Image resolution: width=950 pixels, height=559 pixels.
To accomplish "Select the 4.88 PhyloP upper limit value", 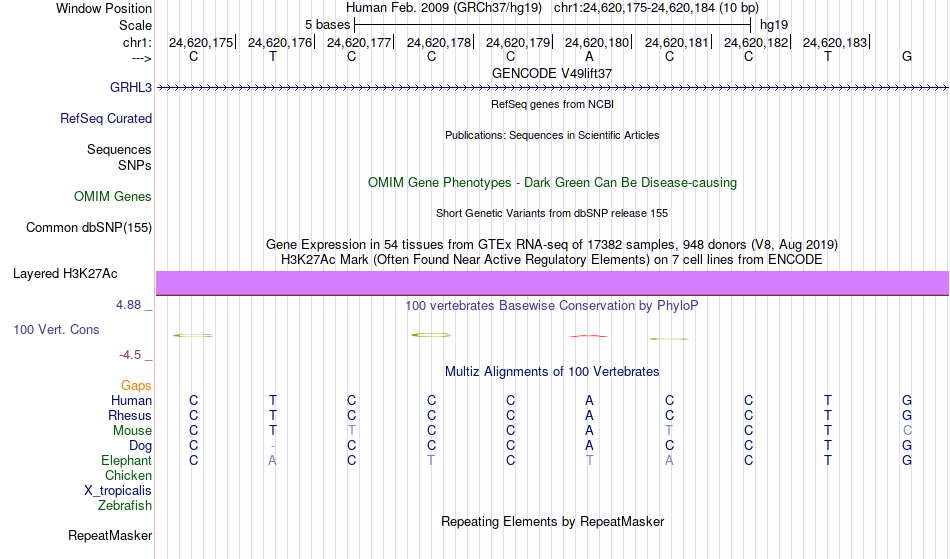I will tap(128, 305).
